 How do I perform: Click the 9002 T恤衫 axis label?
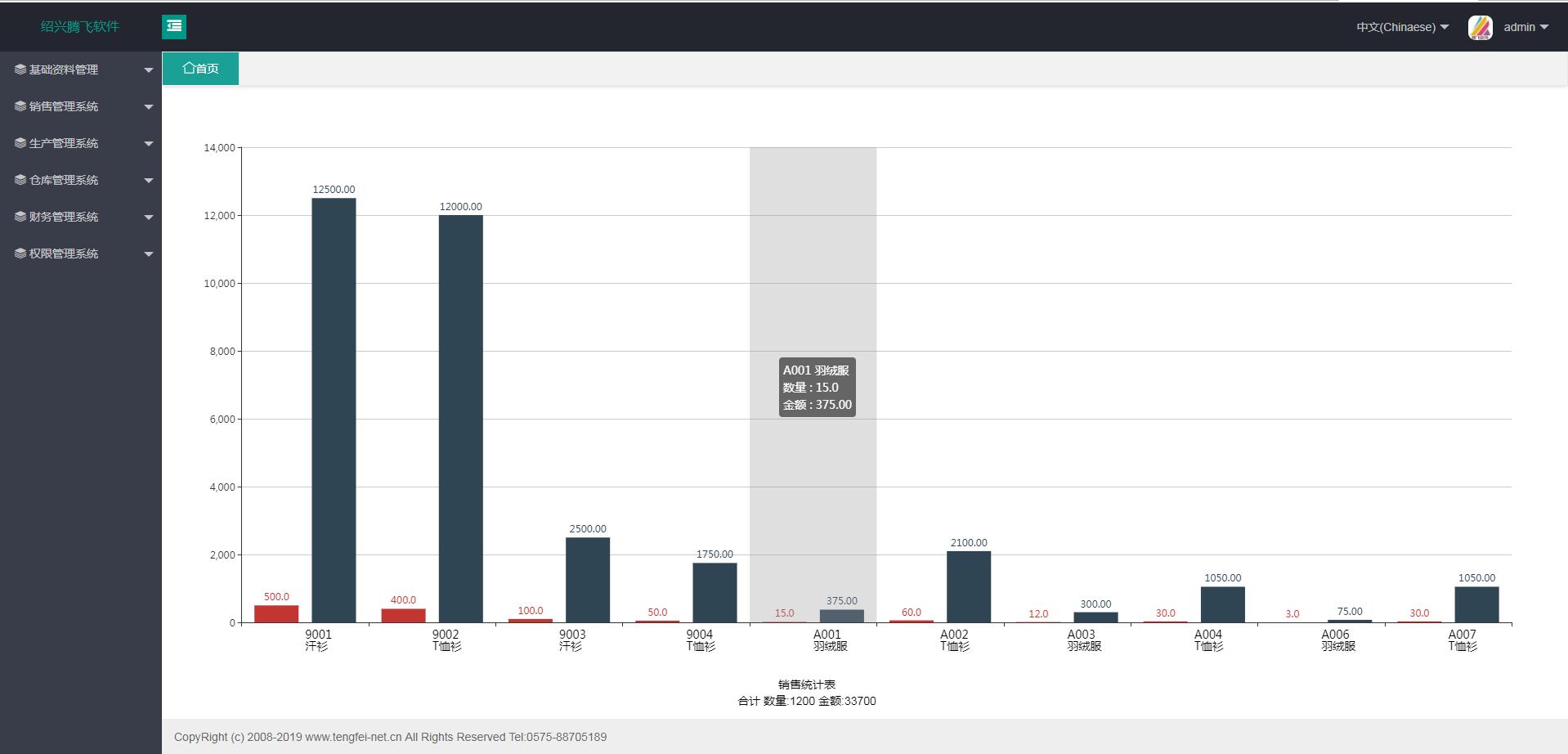[x=446, y=640]
